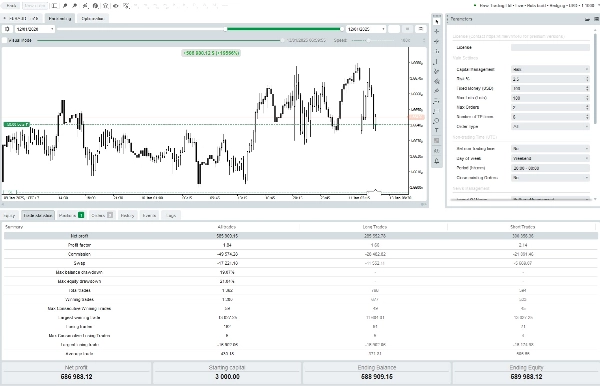Open the Order type dropdown
The height and width of the screenshot is (386, 600).
[550, 126]
